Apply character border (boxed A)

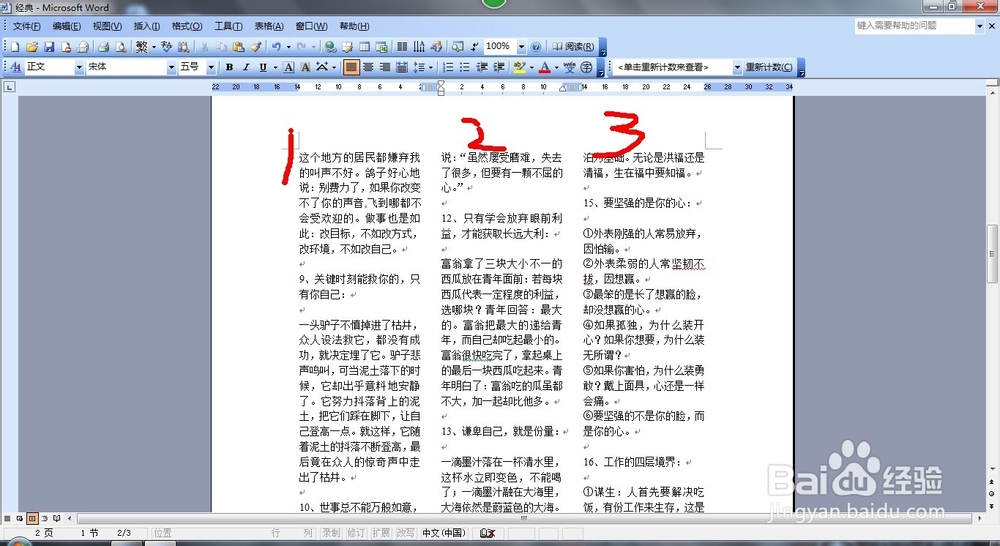[x=288, y=67]
